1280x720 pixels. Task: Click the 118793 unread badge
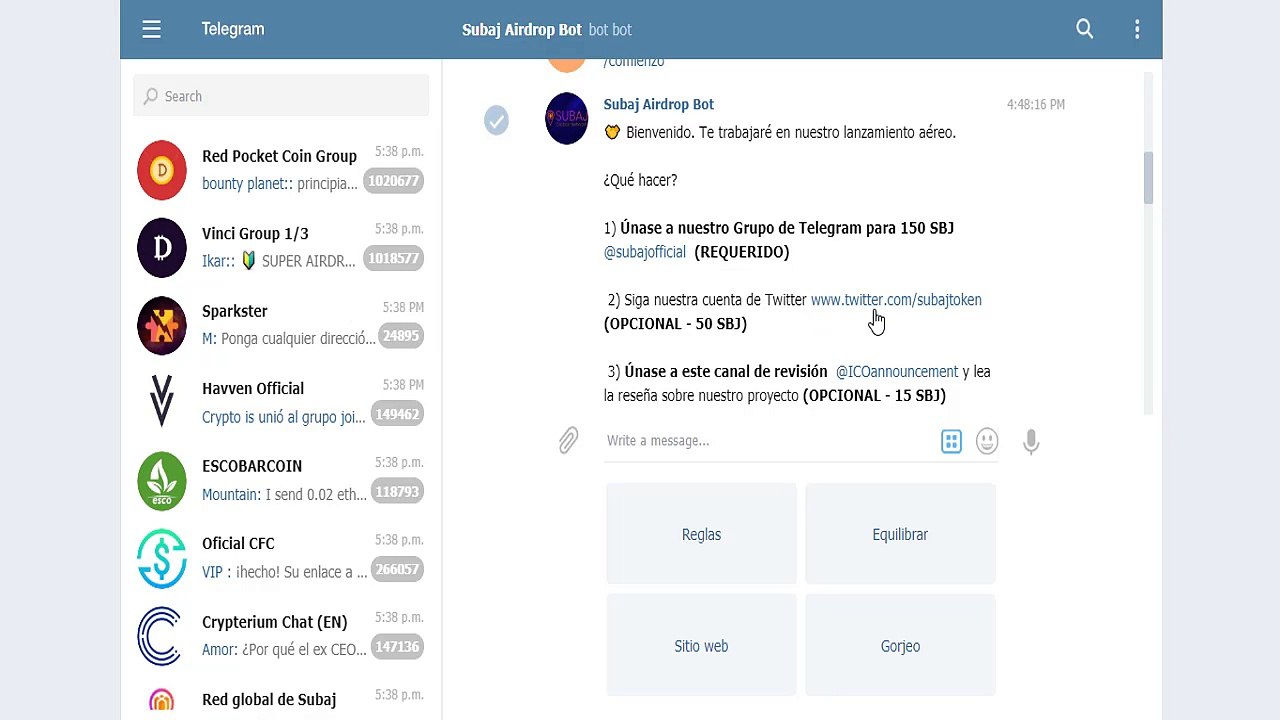pos(397,492)
